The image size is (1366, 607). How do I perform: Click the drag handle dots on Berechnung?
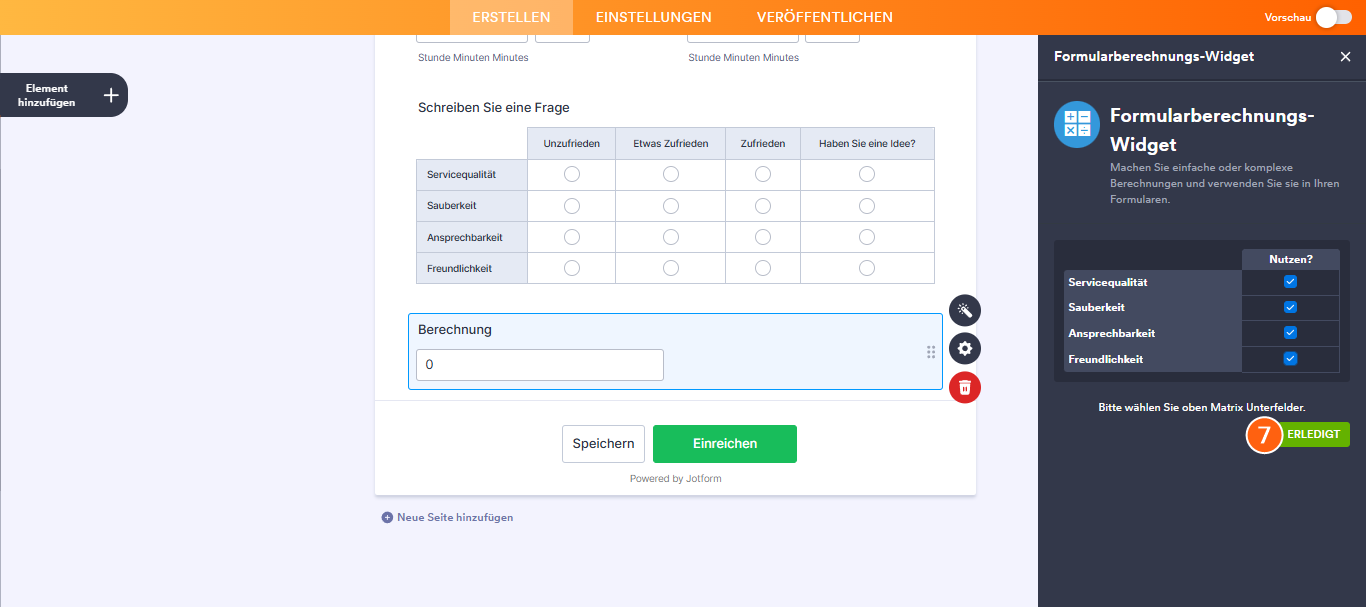click(x=931, y=352)
